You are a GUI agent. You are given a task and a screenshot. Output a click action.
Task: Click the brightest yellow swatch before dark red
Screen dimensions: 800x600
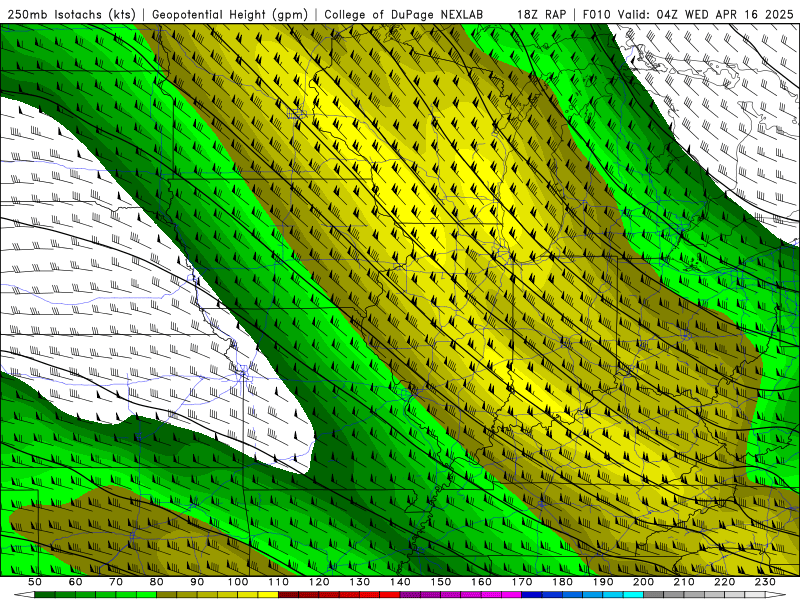pyautogui.click(x=268, y=595)
